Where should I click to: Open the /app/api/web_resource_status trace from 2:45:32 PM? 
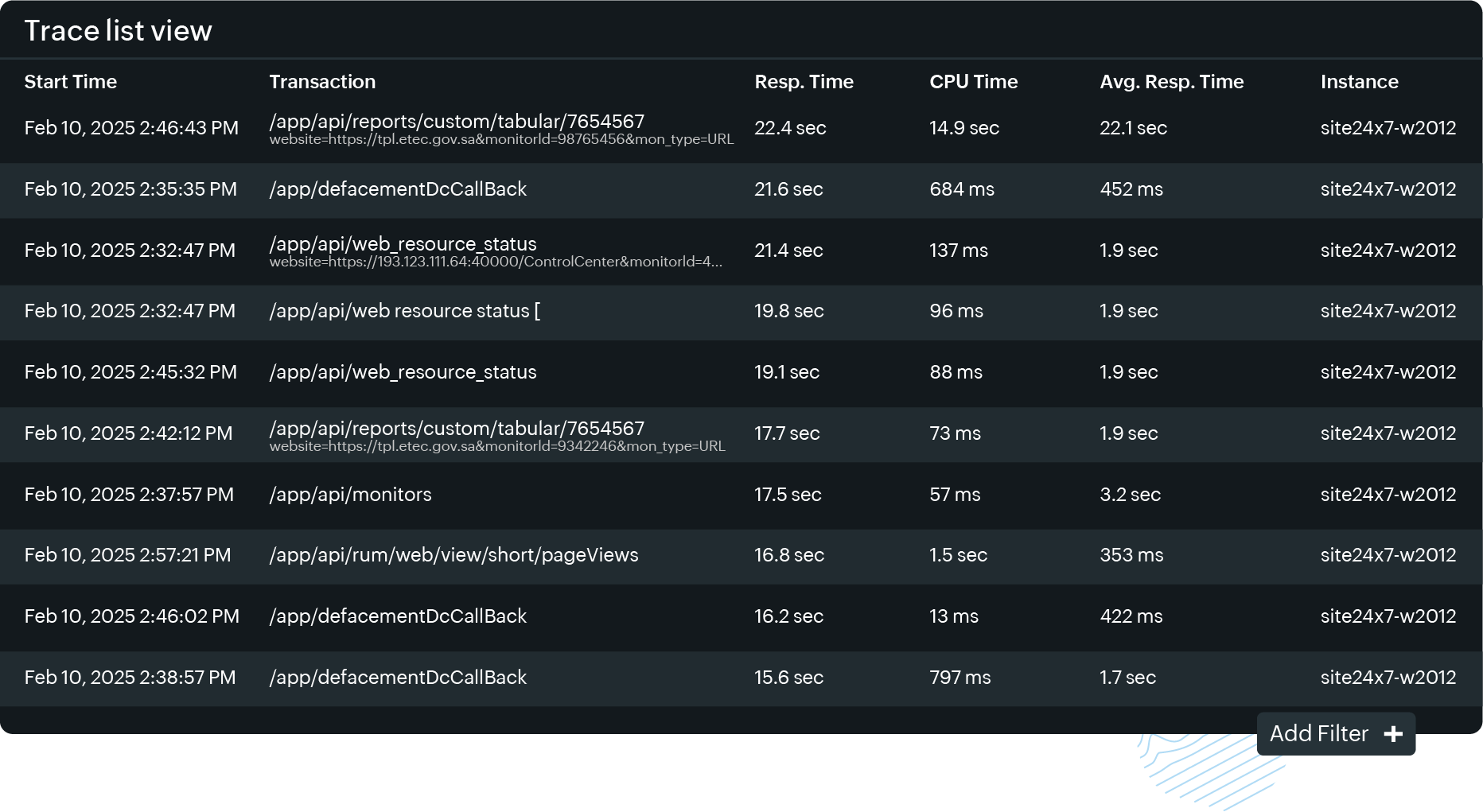[x=403, y=371]
